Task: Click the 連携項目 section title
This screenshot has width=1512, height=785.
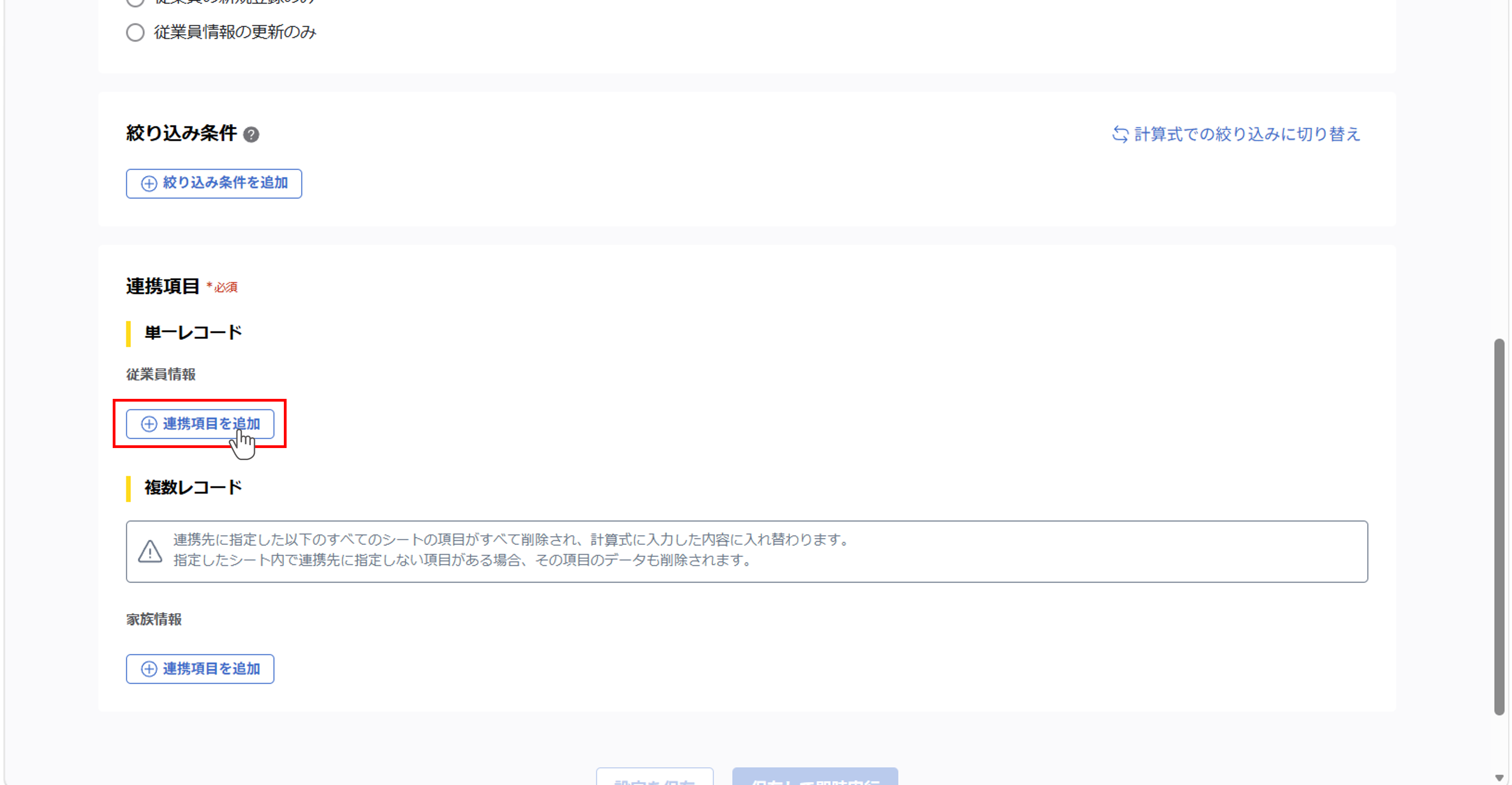Action: point(163,286)
